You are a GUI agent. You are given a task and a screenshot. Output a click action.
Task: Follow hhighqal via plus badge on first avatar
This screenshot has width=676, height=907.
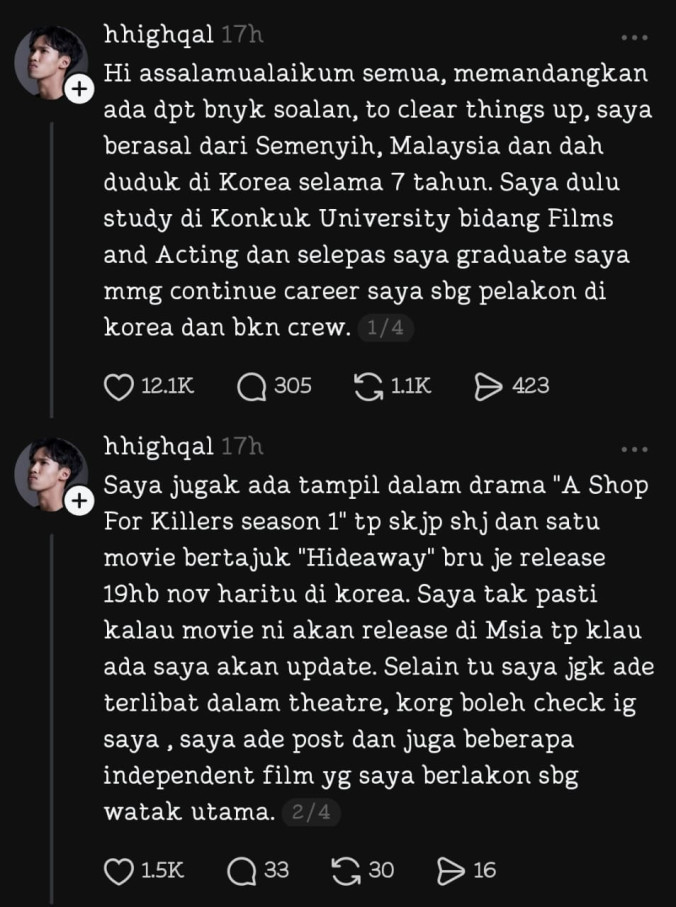point(79,90)
